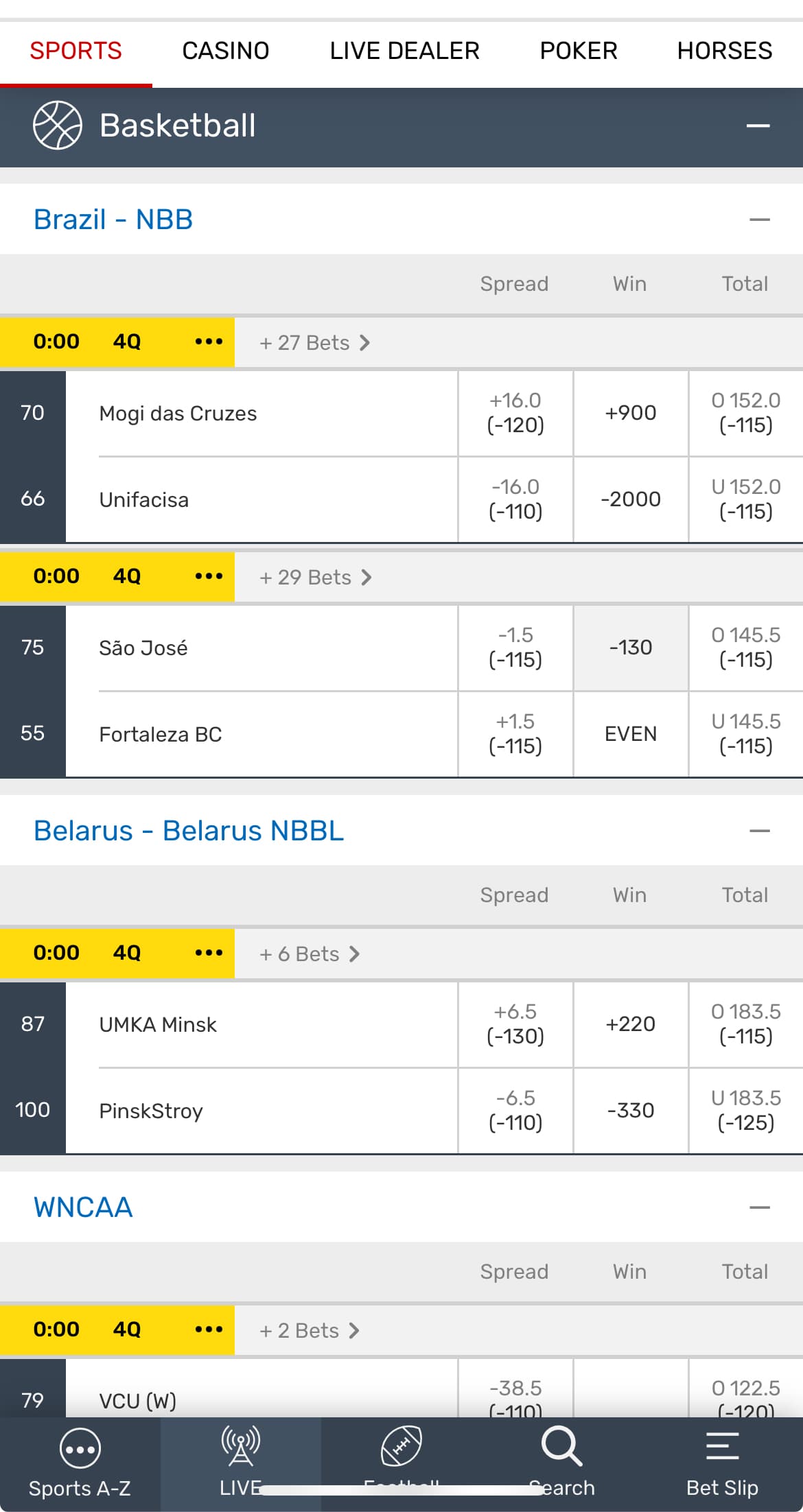Screen dimensions: 803x1512
Task: Tap the LIVE broadcast icon
Action: [x=240, y=1445]
